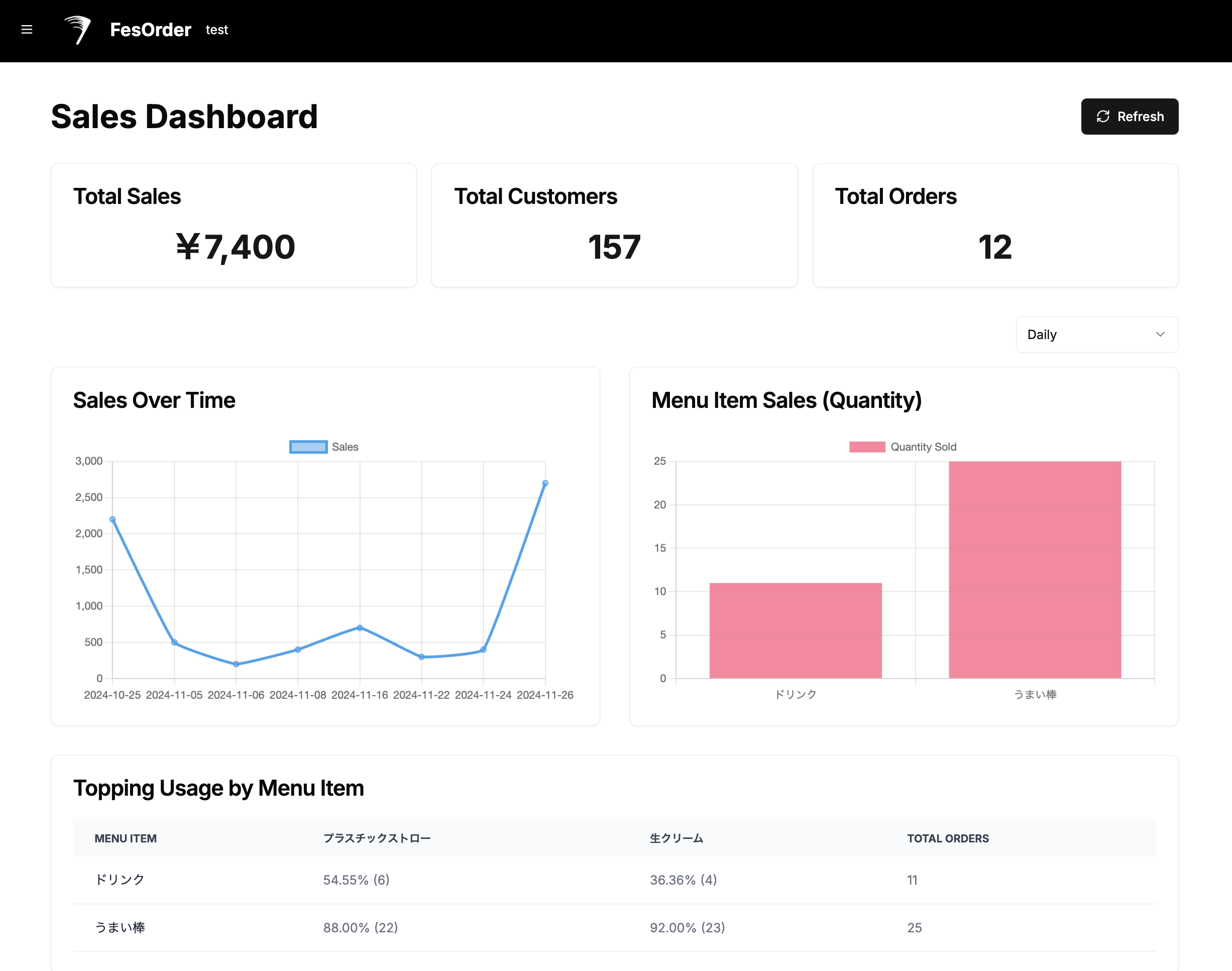Open the hamburger navigation menu
This screenshot has width=1232, height=971.
pyautogui.click(x=27, y=30)
